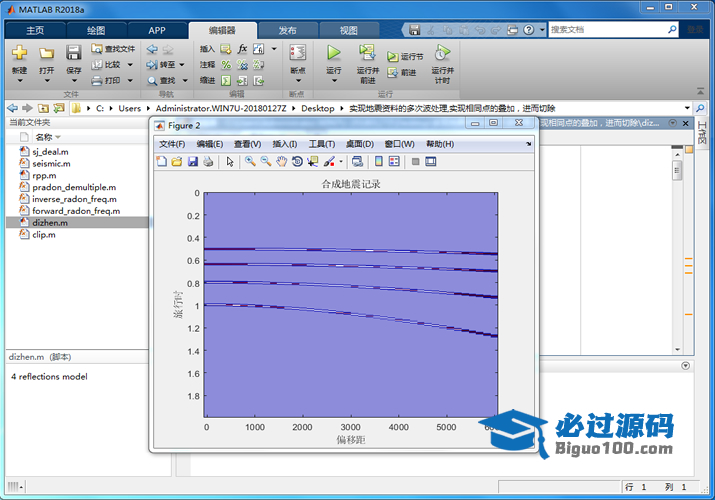
Task: Click the Save (保存) disk icon
Action: click(x=73, y=53)
